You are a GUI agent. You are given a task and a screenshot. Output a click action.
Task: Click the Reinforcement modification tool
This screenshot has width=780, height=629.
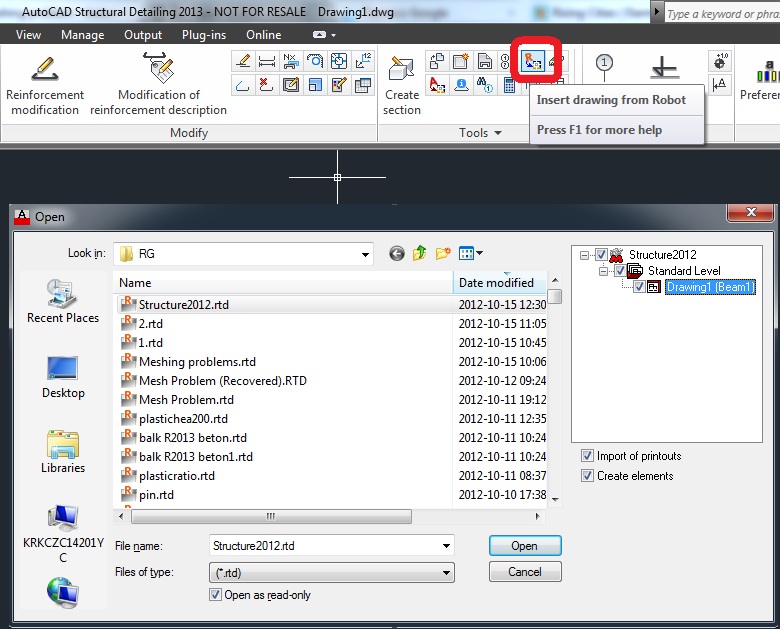(44, 85)
